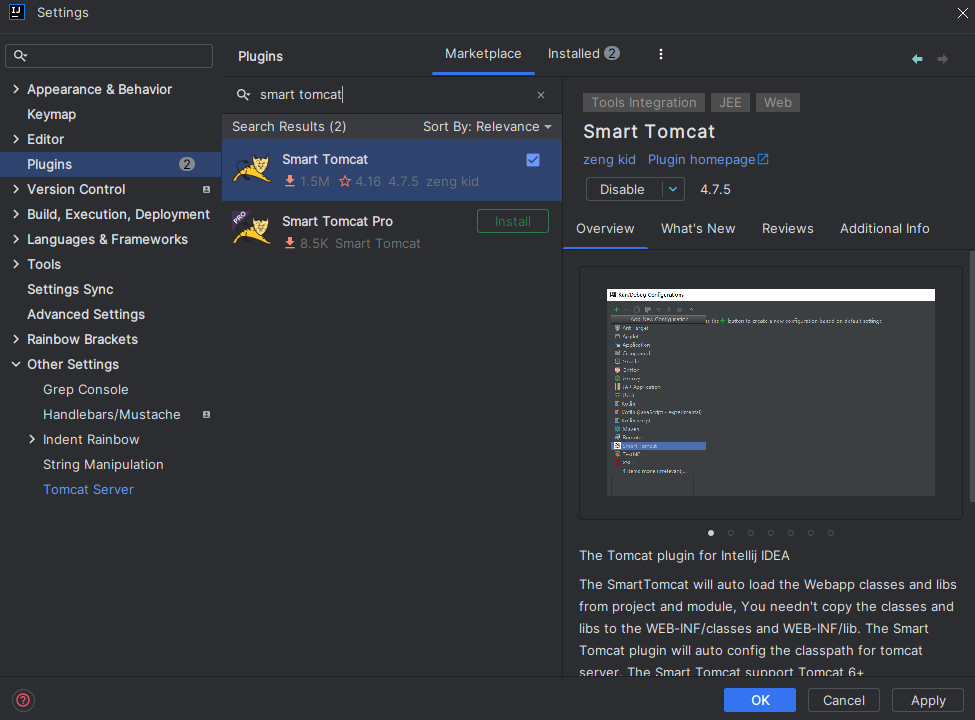
Task: Switch to the Installed tab
Action: 583,54
